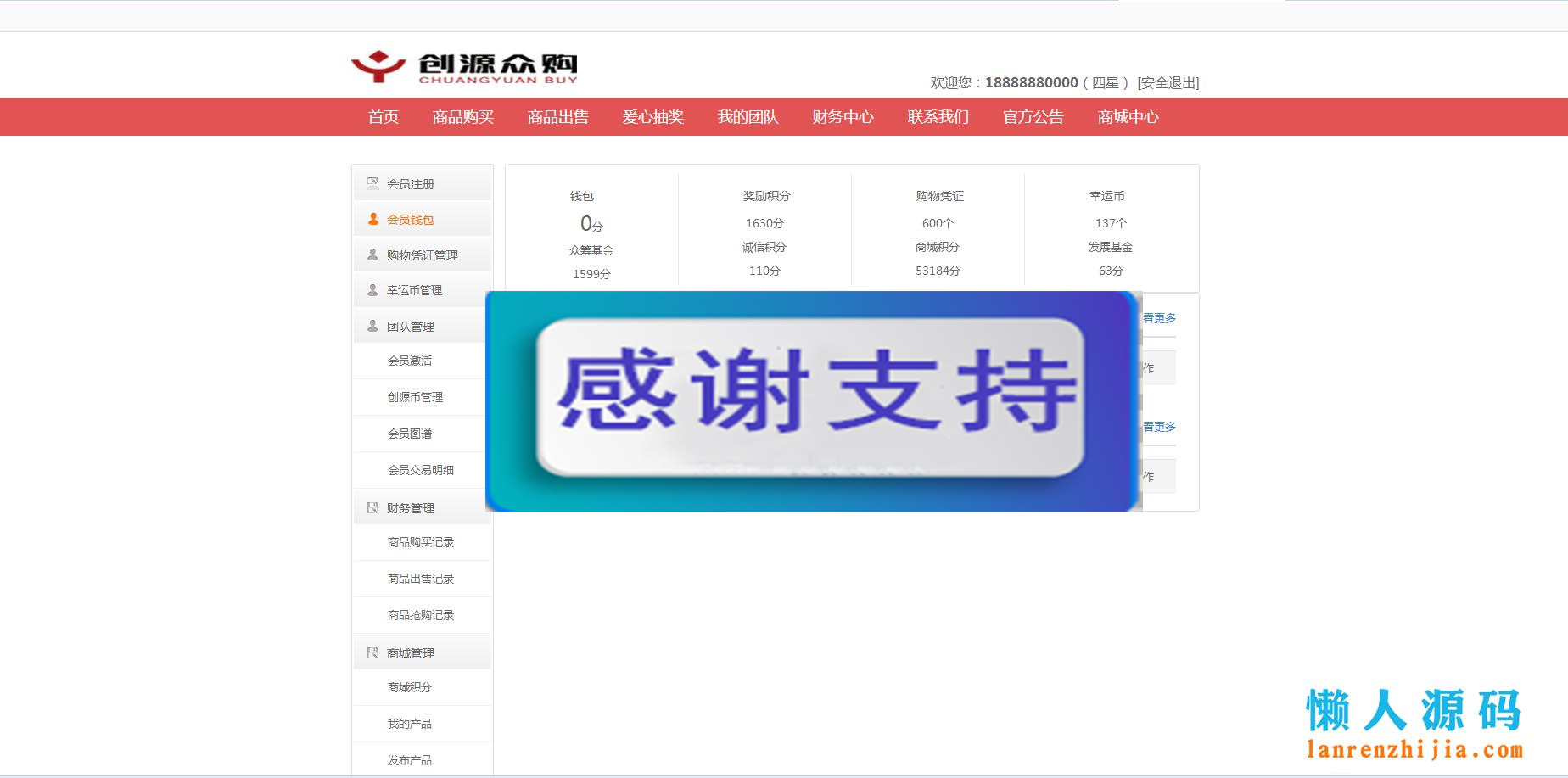
Task: Click the 商城管理 save icon
Action: coord(372,652)
